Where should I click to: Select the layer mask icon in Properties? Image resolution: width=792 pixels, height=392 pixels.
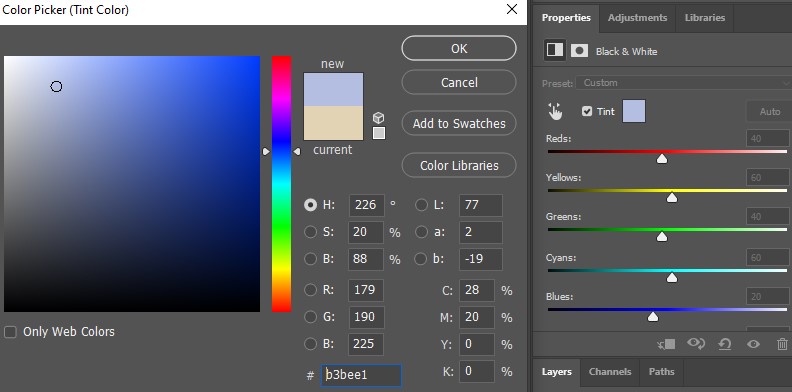pos(579,51)
